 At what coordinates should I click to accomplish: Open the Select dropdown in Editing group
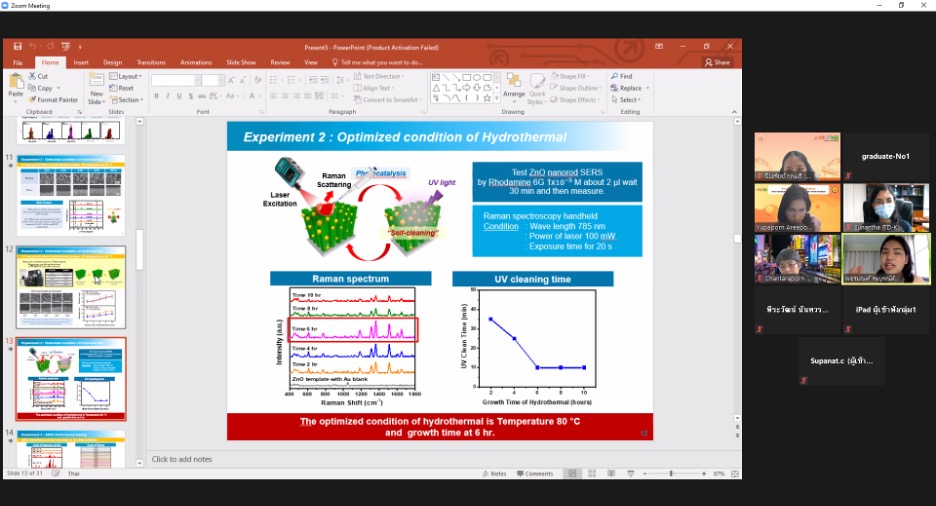[x=626, y=100]
